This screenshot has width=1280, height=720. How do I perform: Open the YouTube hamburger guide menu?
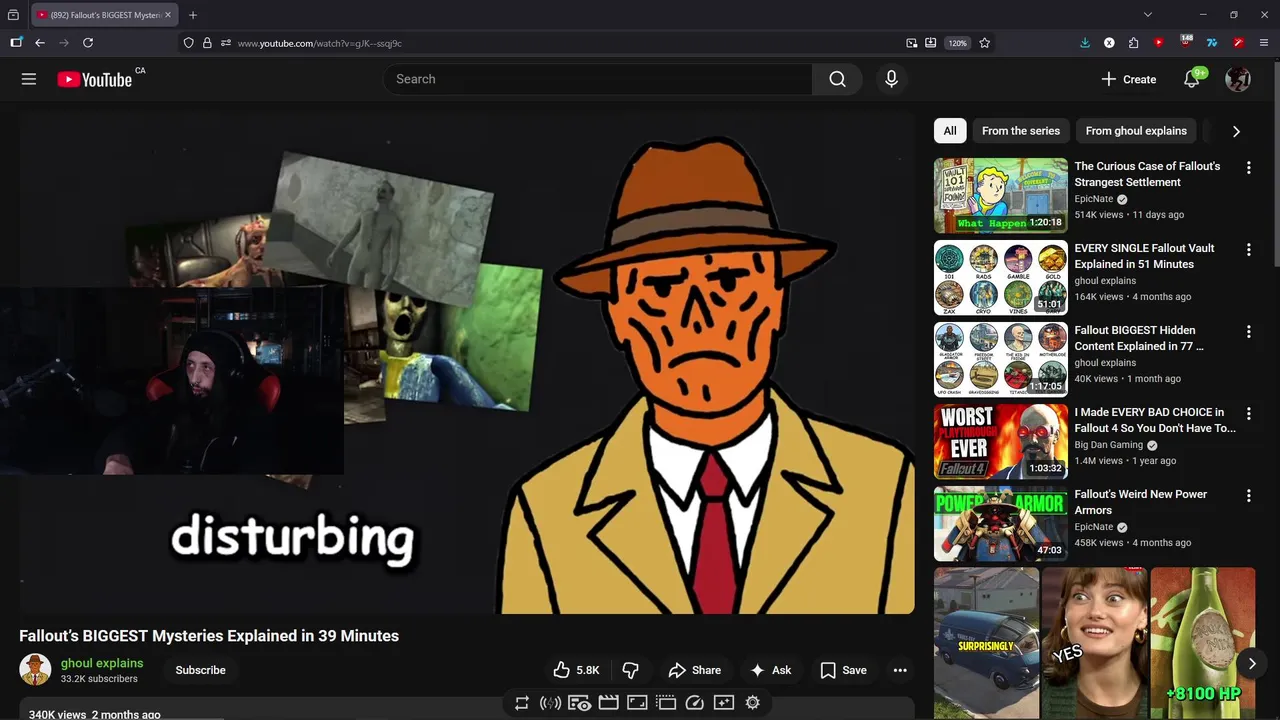click(29, 79)
